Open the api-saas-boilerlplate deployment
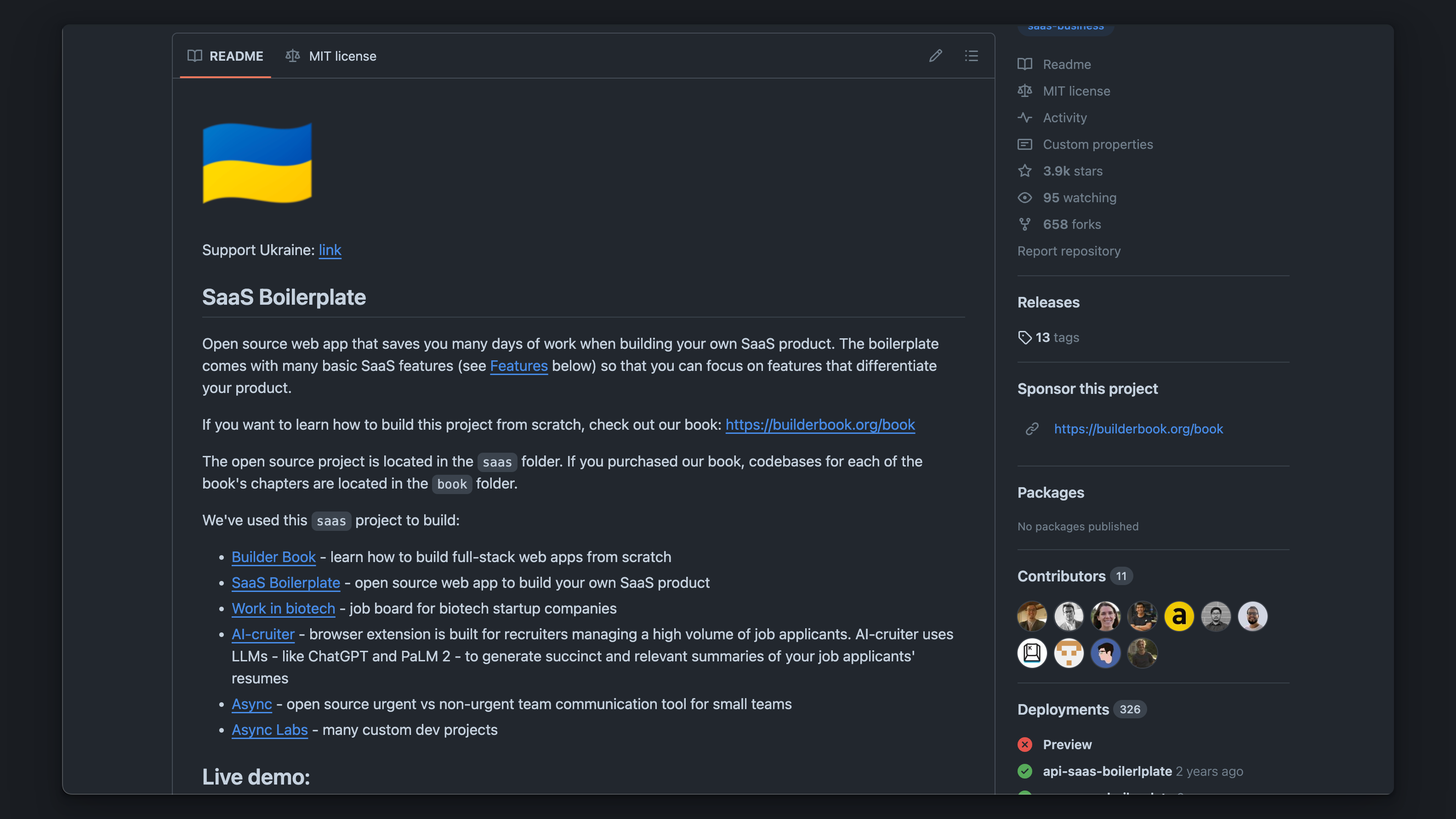The height and width of the screenshot is (819, 1456). 1107,772
